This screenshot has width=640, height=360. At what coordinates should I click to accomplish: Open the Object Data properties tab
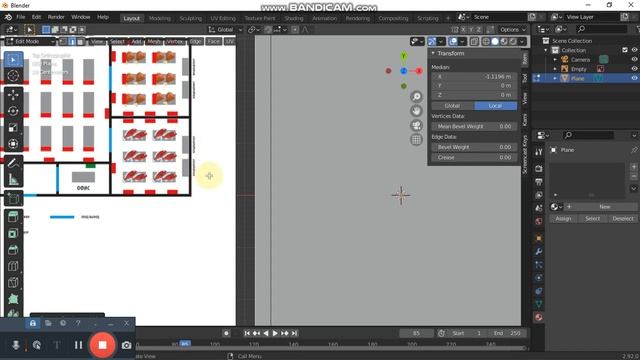[539, 304]
